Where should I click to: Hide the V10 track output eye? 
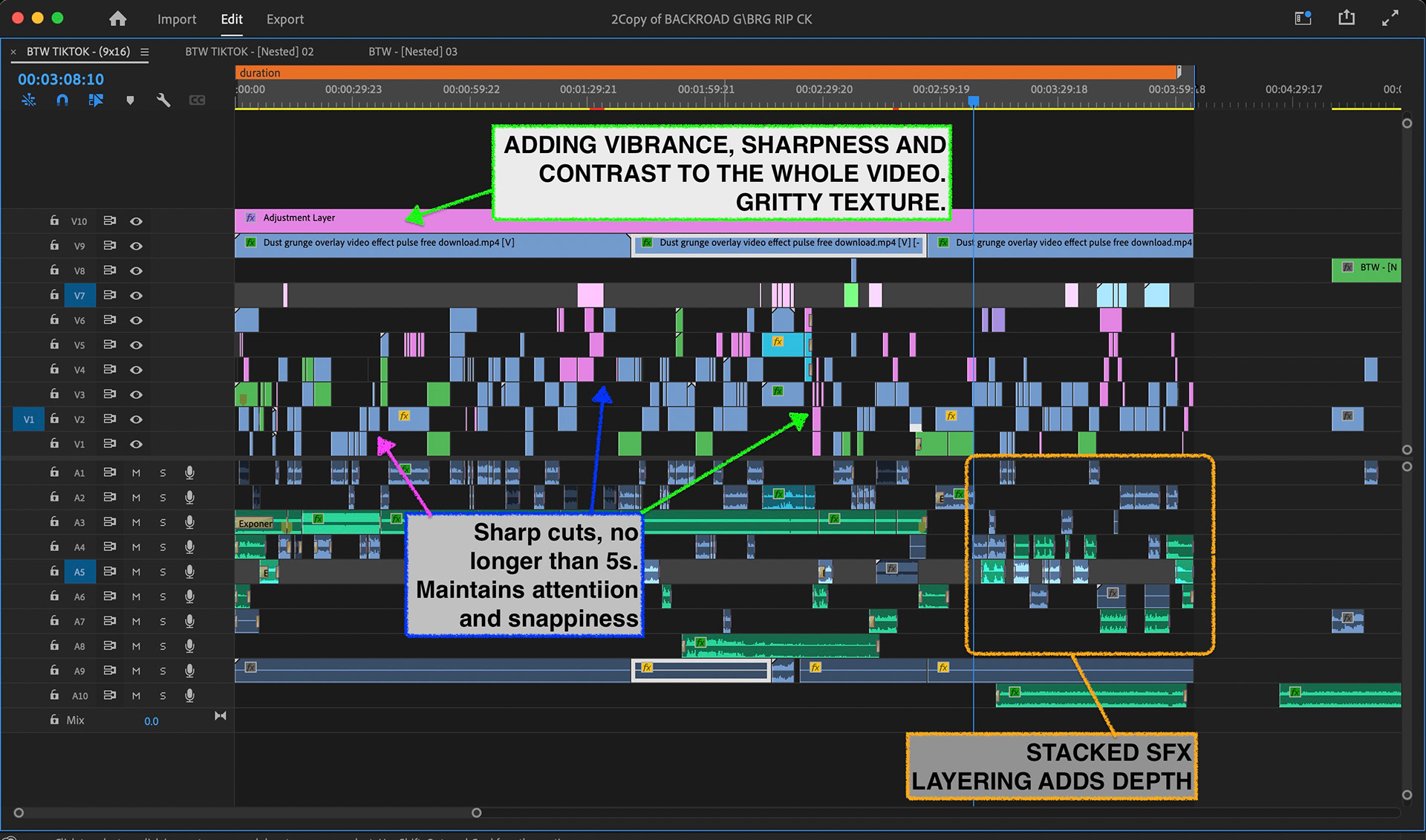point(136,221)
